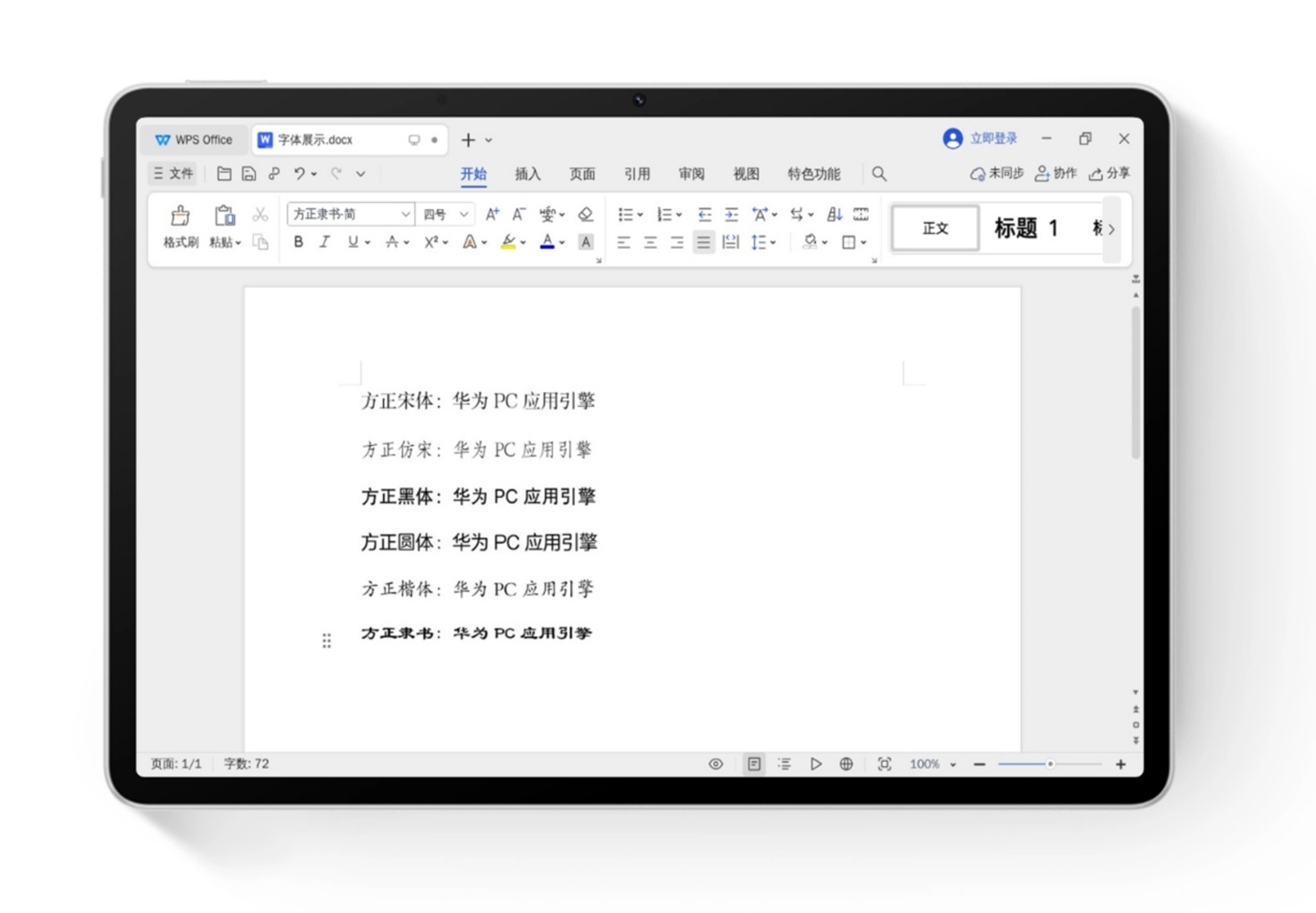Screen dimensions: 1316x913
Task: Open the font name dropdown 方正隶书-简
Action: point(351,214)
